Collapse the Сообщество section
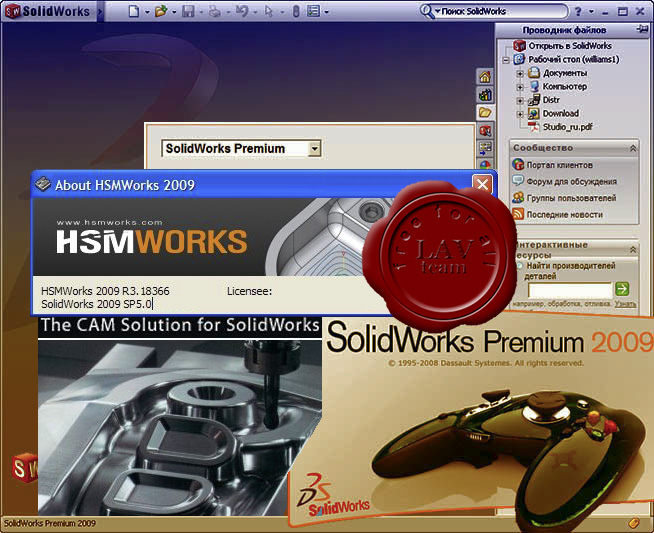This screenshot has height=533, width=654. click(633, 148)
